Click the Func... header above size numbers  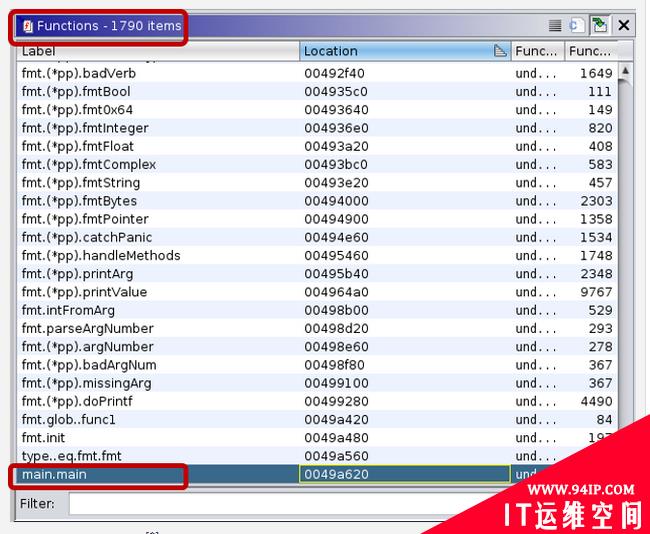pyautogui.click(x=591, y=51)
